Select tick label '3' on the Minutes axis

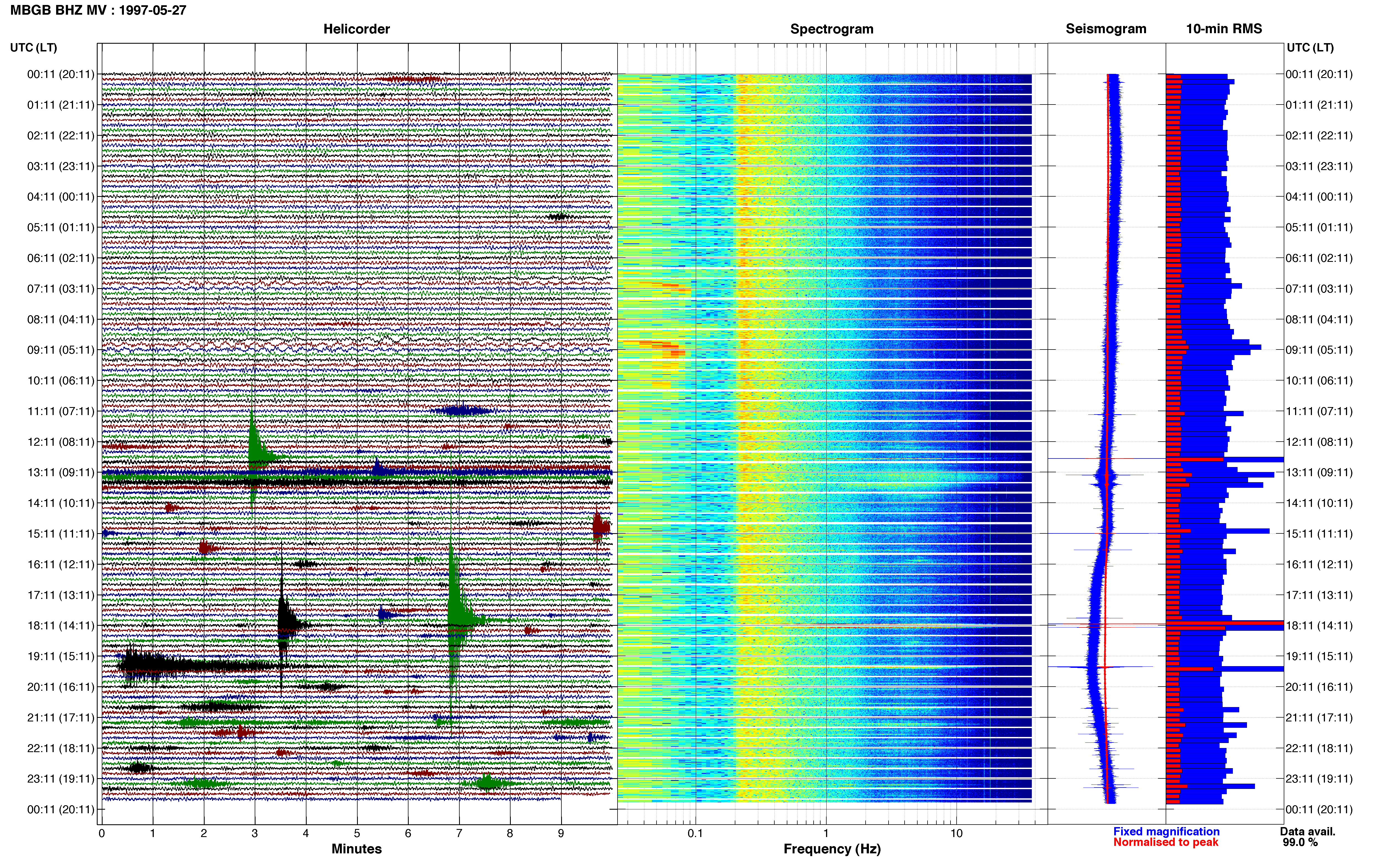(255, 833)
